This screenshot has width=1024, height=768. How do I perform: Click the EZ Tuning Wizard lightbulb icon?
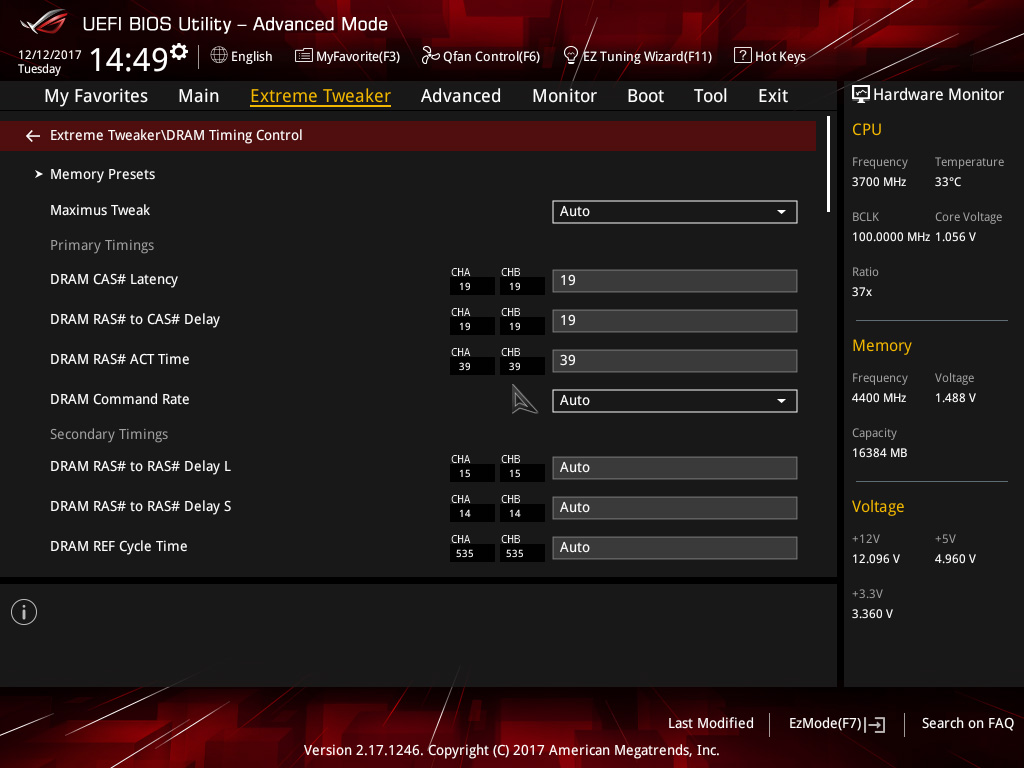click(x=571, y=56)
